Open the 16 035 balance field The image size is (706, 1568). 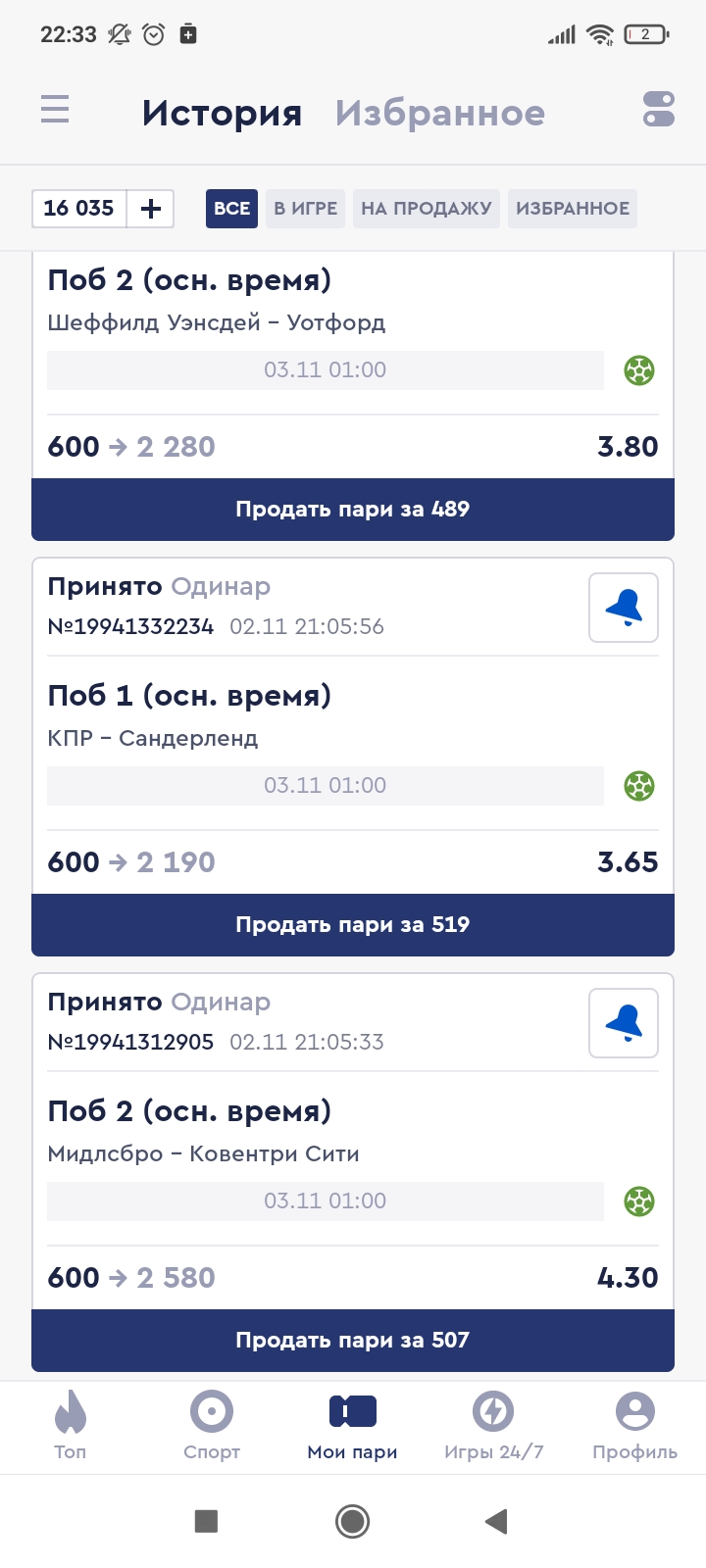tap(79, 209)
